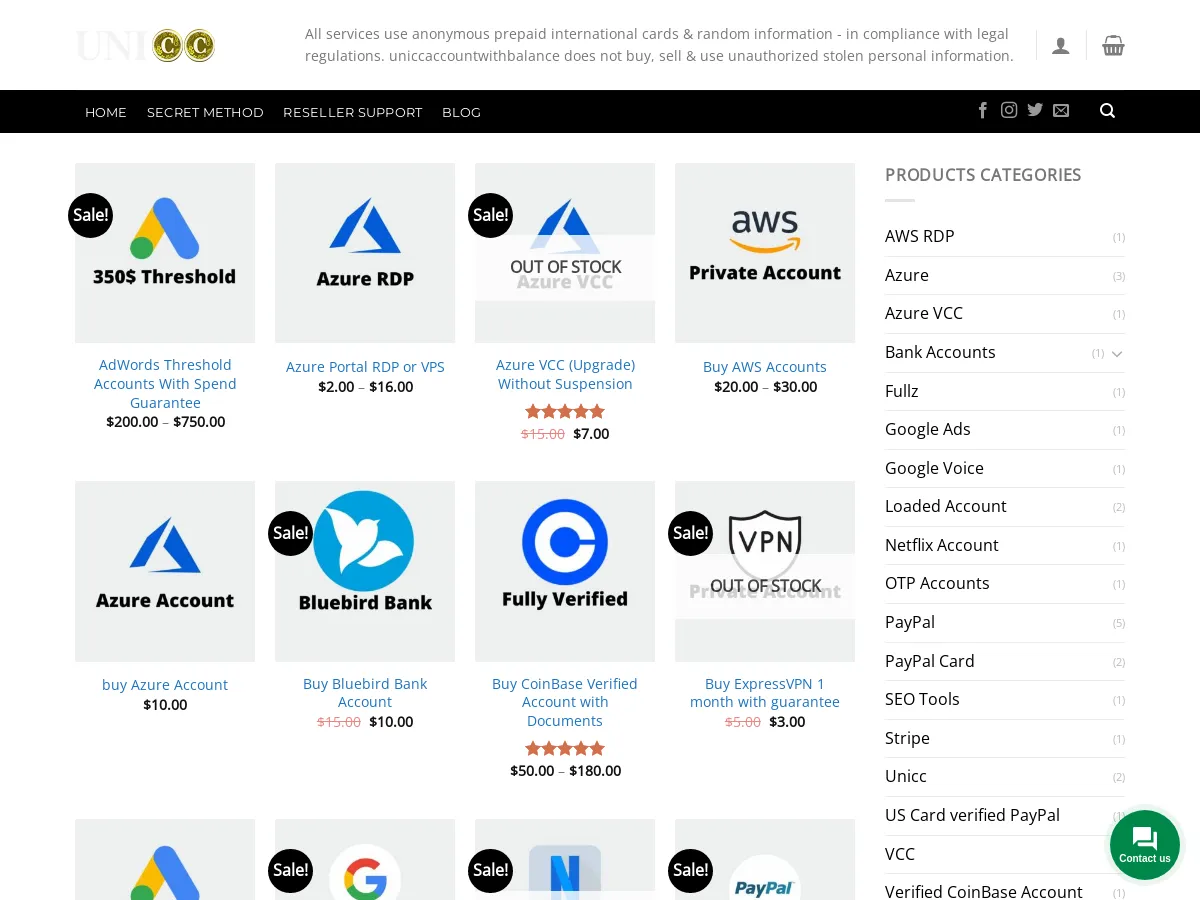Open the Netflix Account category link
This screenshot has width=1200, height=900.
[941, 545]
